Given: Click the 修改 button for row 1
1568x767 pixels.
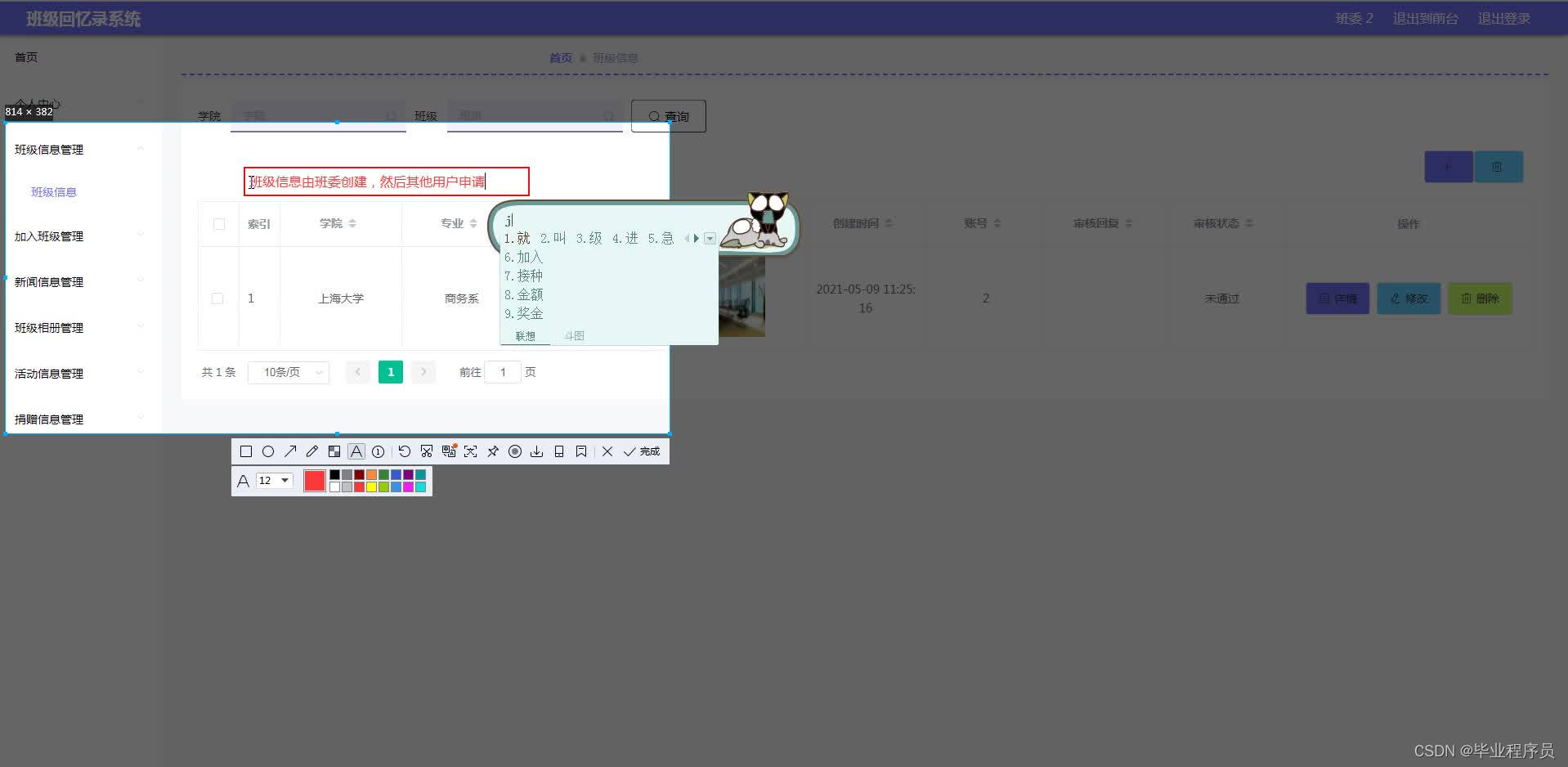Looking at the screenshot, I should tap(1409, 298).
